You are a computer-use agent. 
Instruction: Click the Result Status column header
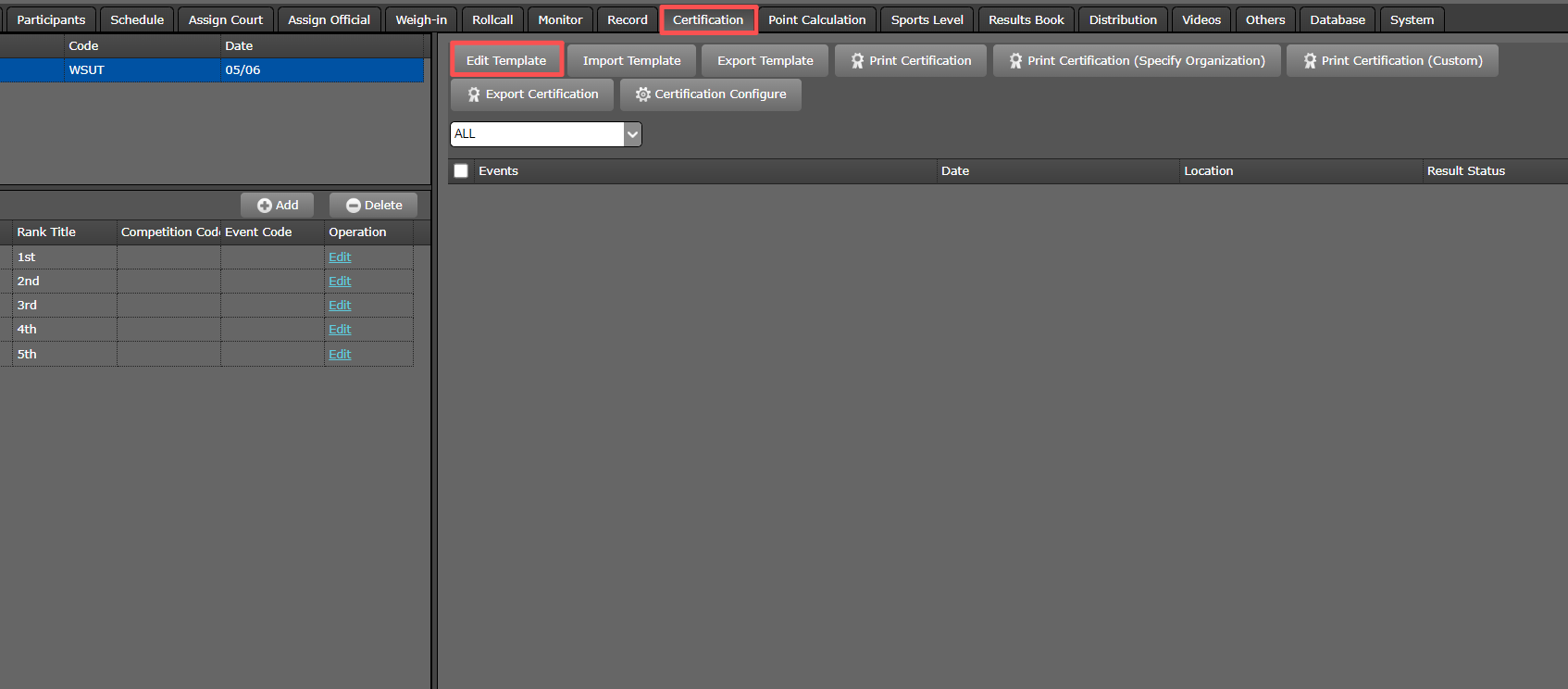coord(1495,171)
